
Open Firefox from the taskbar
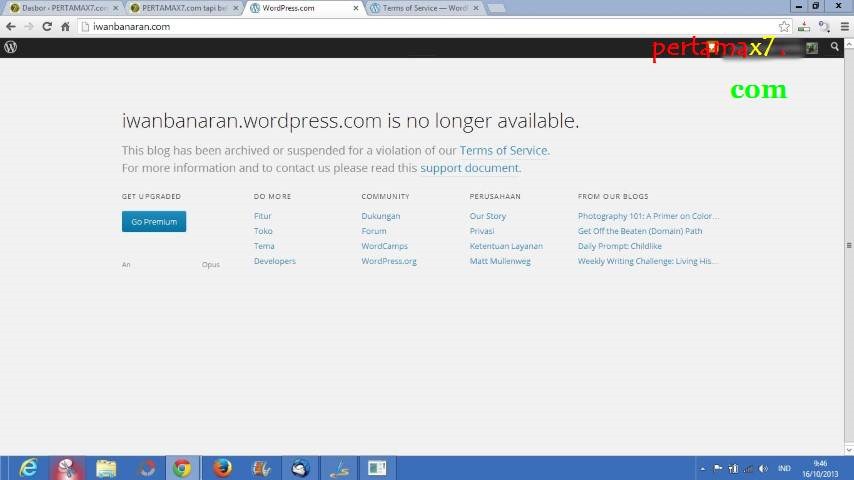222,468
